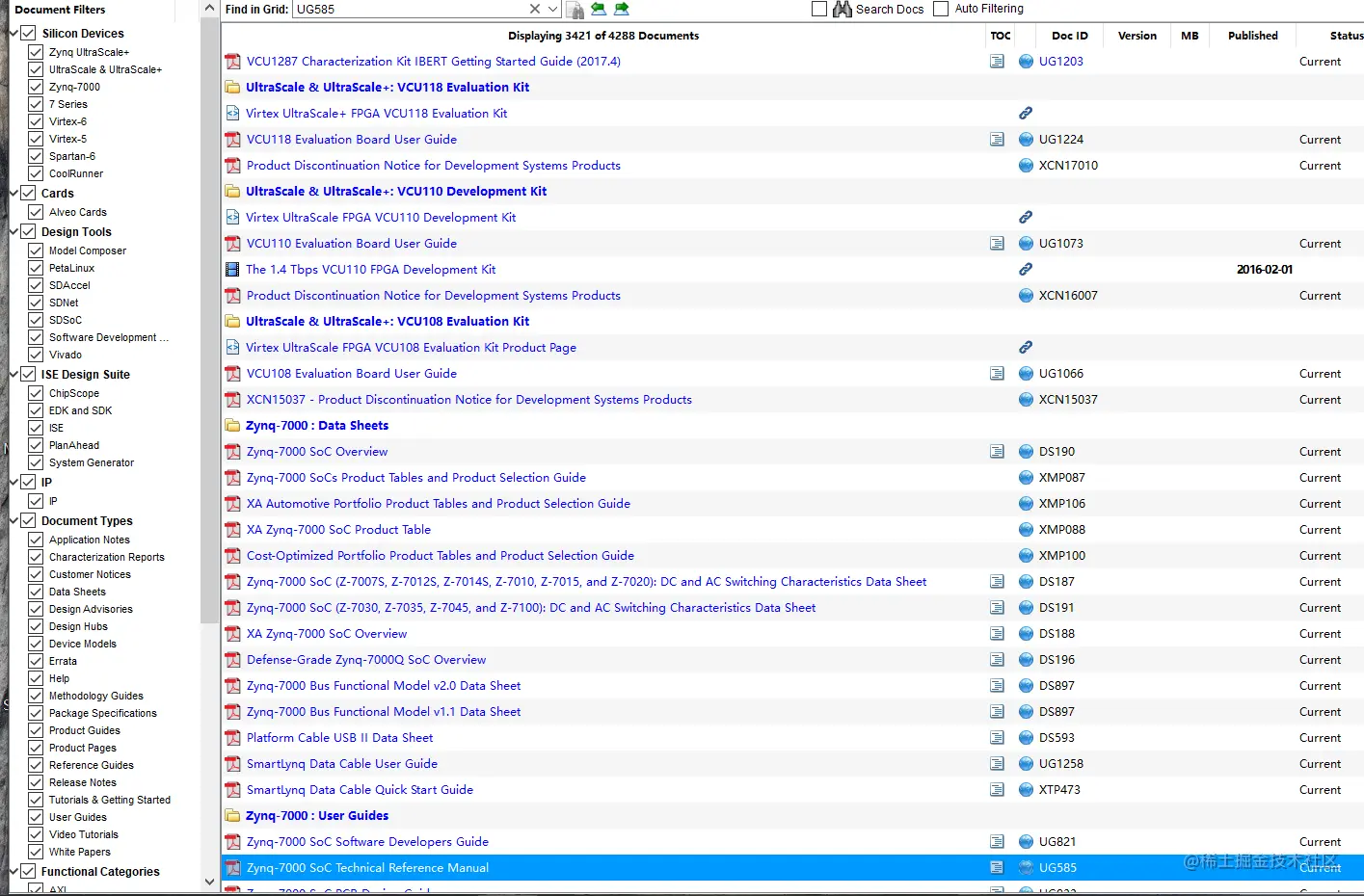Collapse the Functional Categories filter group
The image size is (1364, 896).
click(13, 871)
